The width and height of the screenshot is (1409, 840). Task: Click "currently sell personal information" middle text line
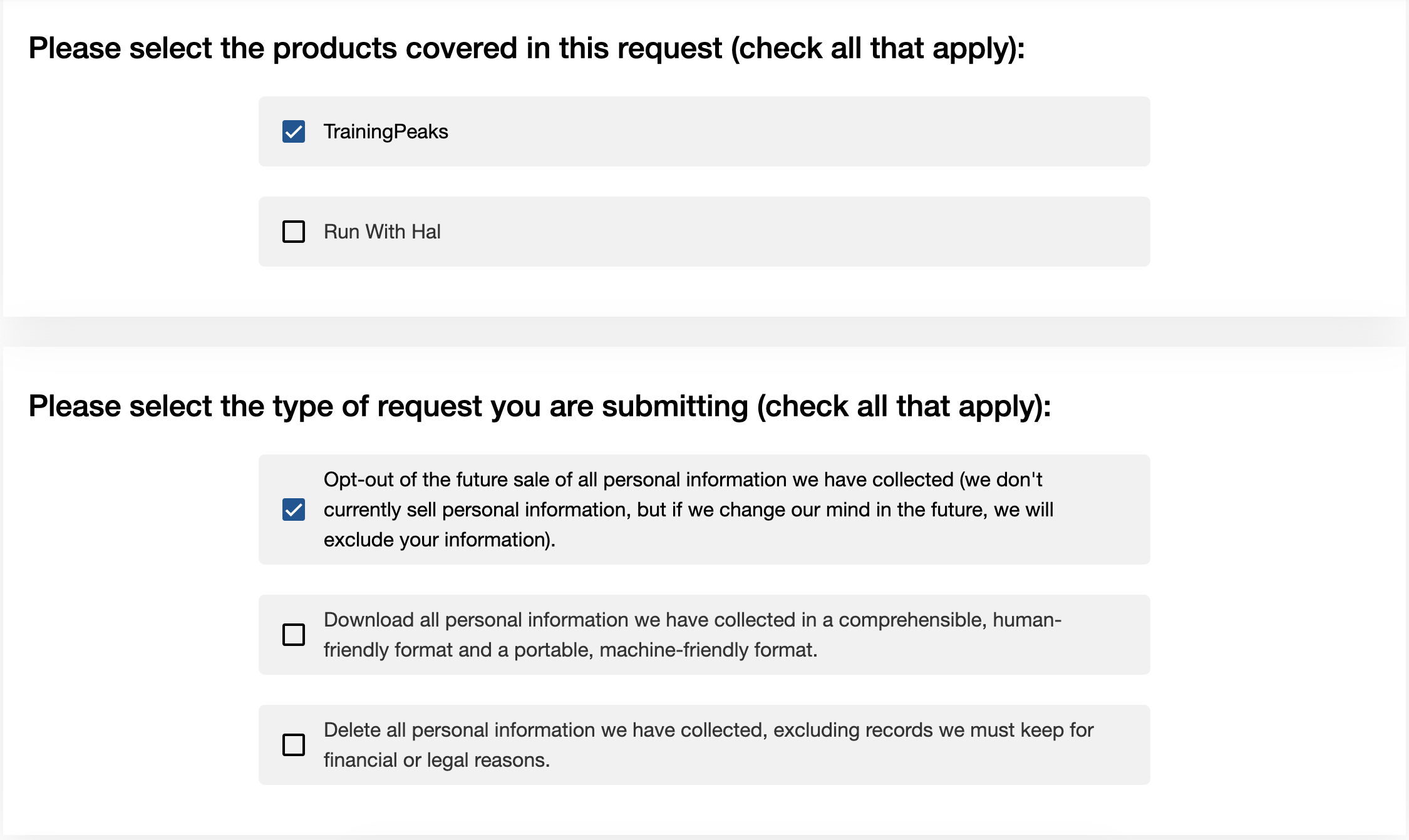(688, 510)
